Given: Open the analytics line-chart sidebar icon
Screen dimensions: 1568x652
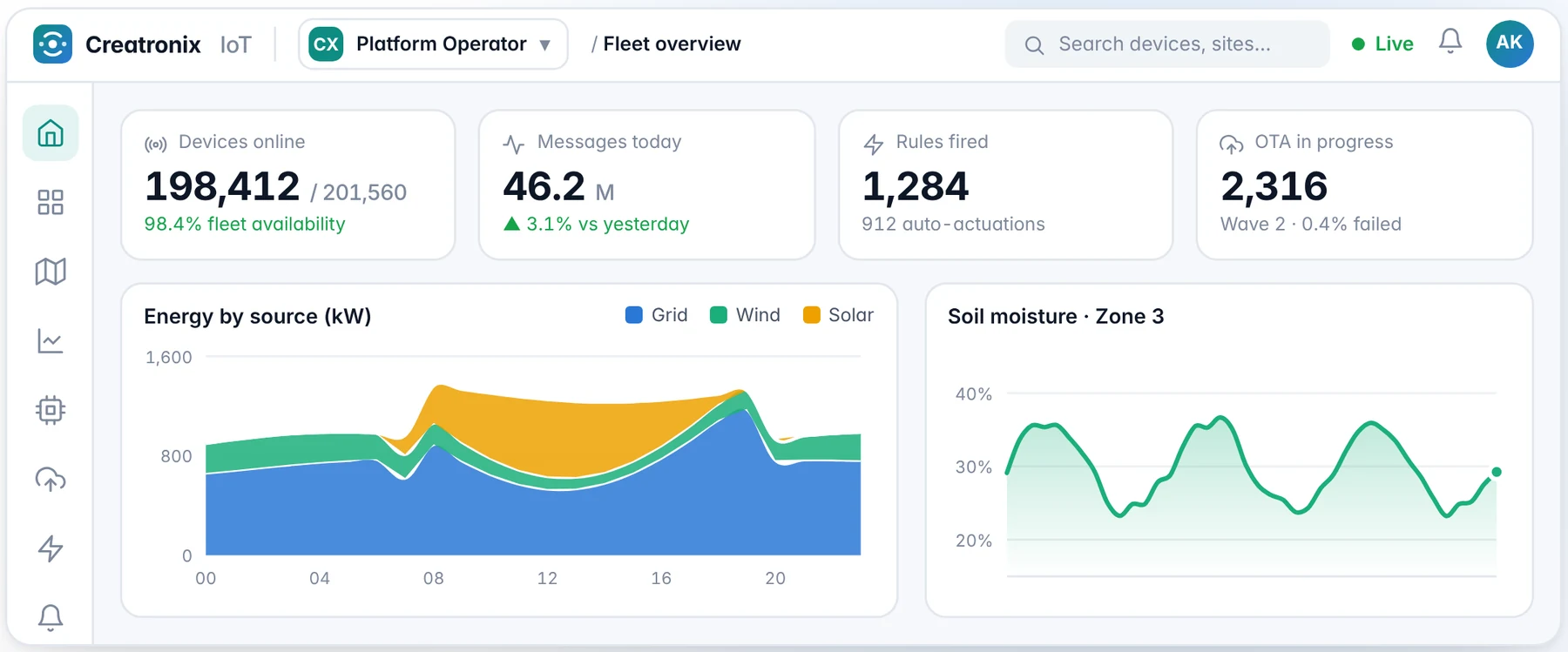Looking at the screenshot, I should pyautogui.click(x=51, y=340).
